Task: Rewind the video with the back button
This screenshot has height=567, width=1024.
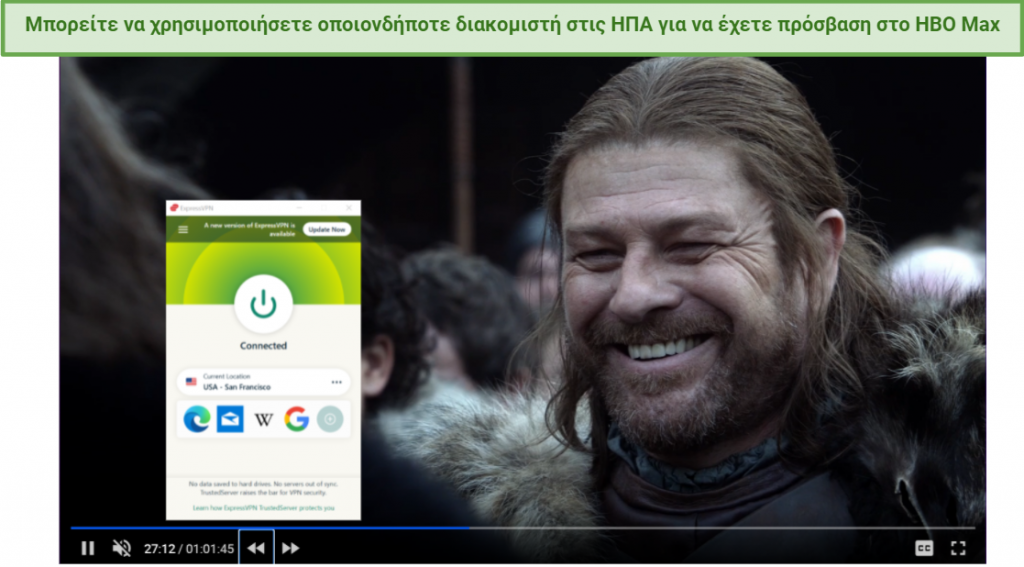Action: 256,548
